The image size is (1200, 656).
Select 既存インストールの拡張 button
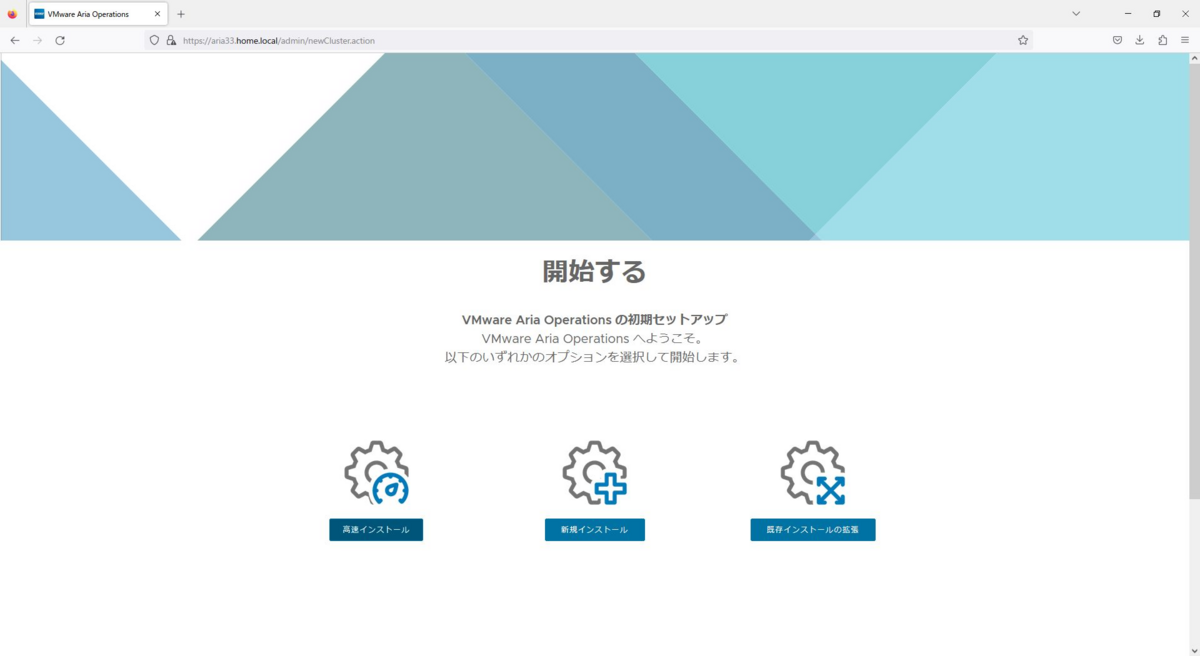click(813, 530)
